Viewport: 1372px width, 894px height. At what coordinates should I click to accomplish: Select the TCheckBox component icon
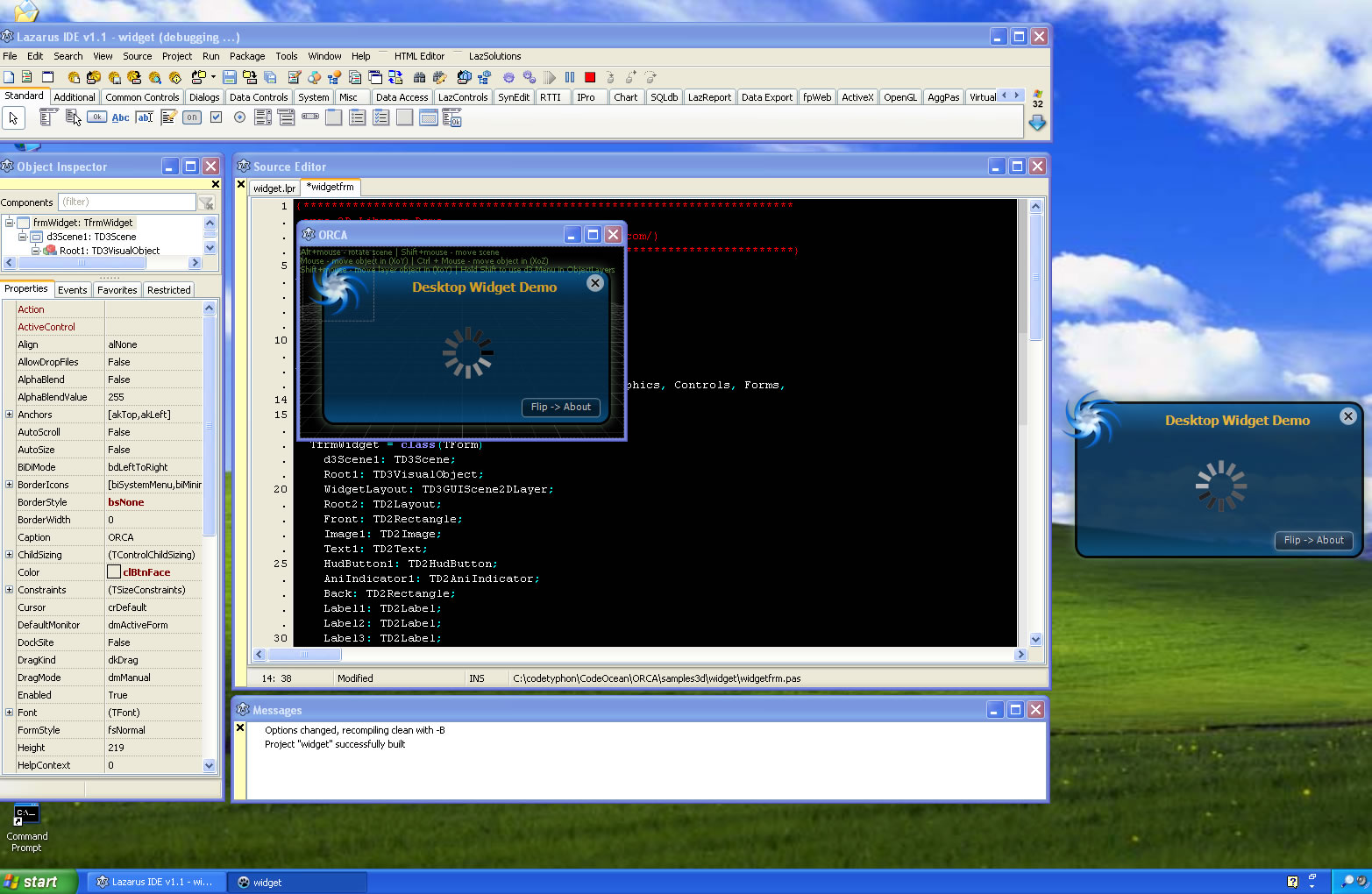[x=216, y=117]
